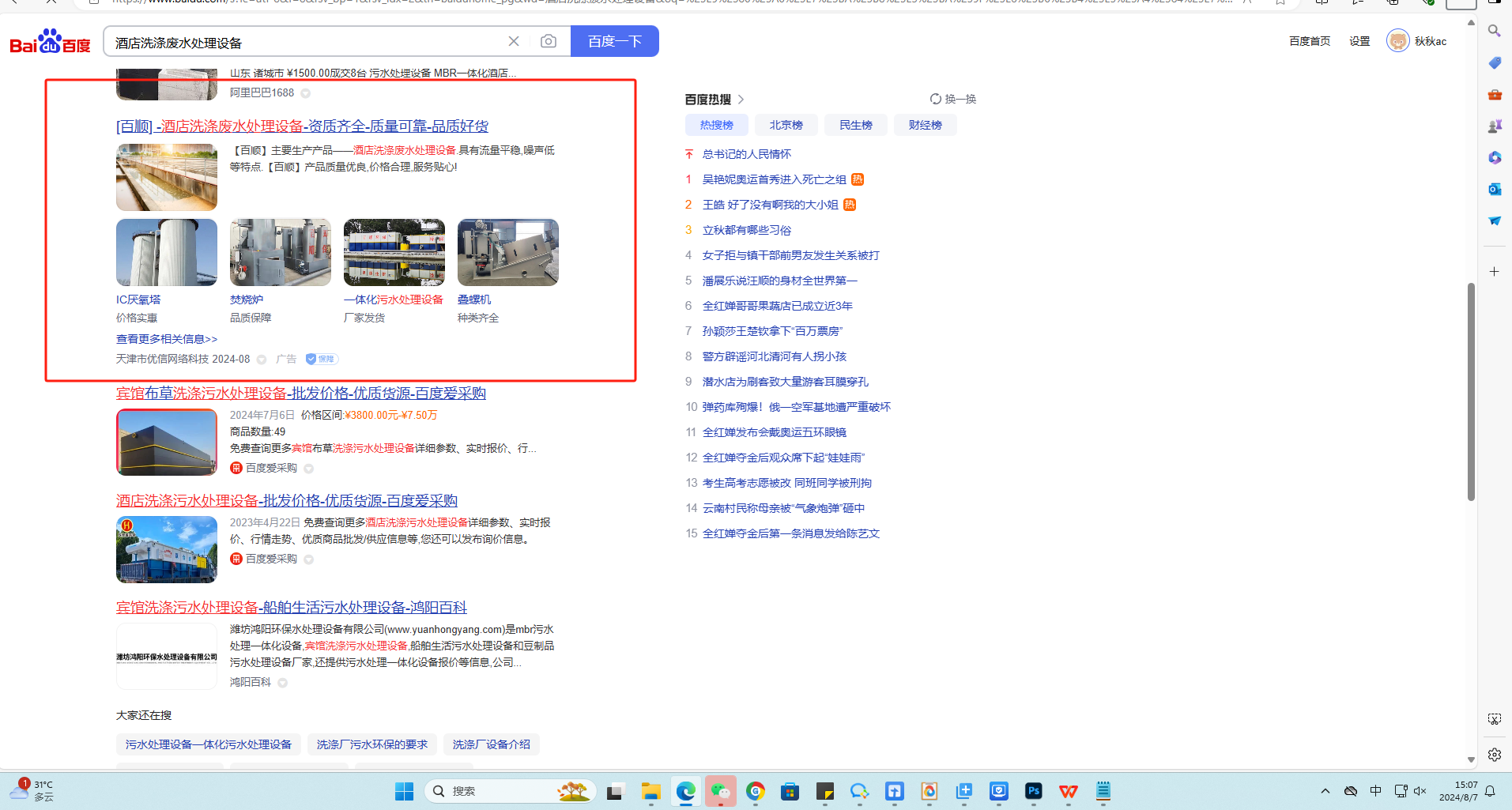Click 换一换 refresh hot list
This screenshot has width=1512, height=810.
pyautogui.click(x=953, y=99)
